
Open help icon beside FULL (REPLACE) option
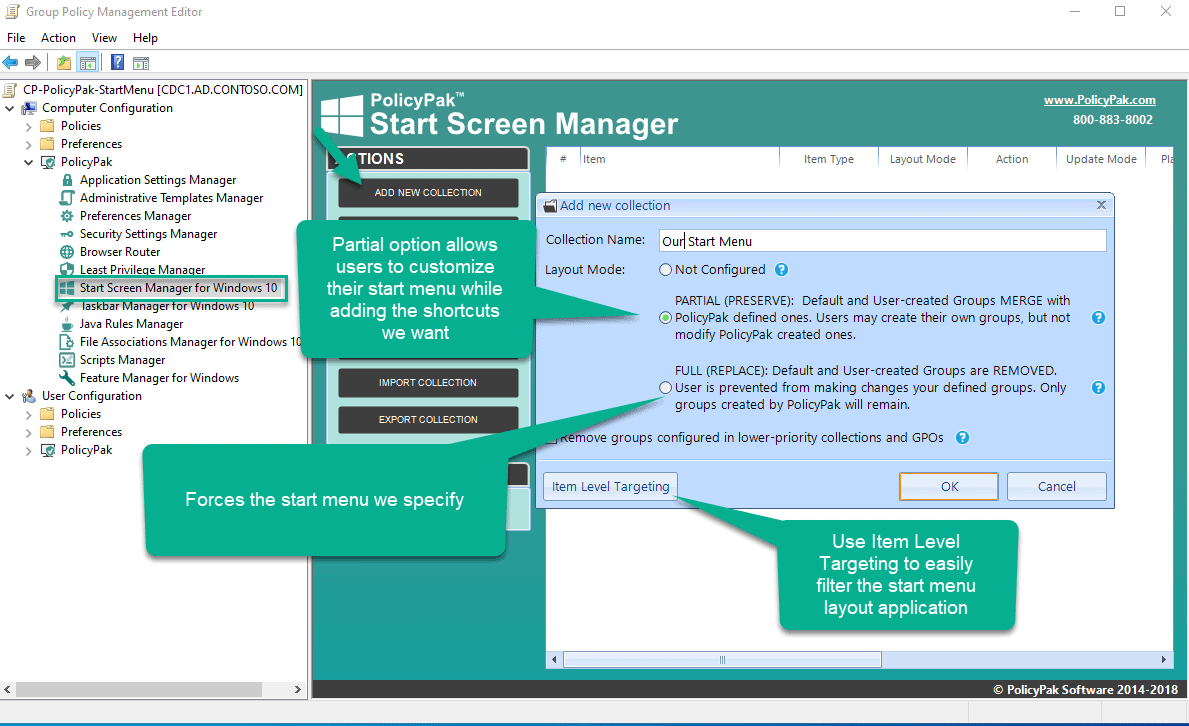pos(1098,388)
